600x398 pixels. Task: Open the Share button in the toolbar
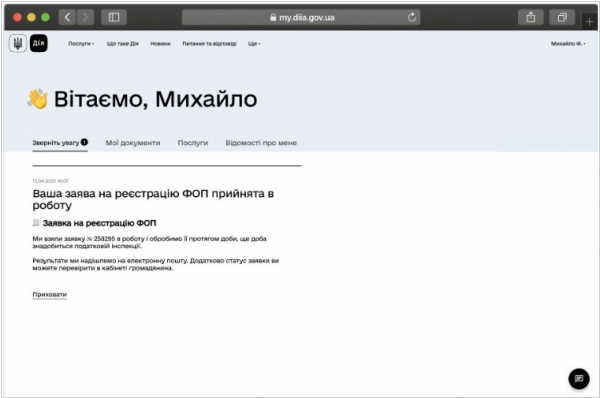tap(531, 17)
